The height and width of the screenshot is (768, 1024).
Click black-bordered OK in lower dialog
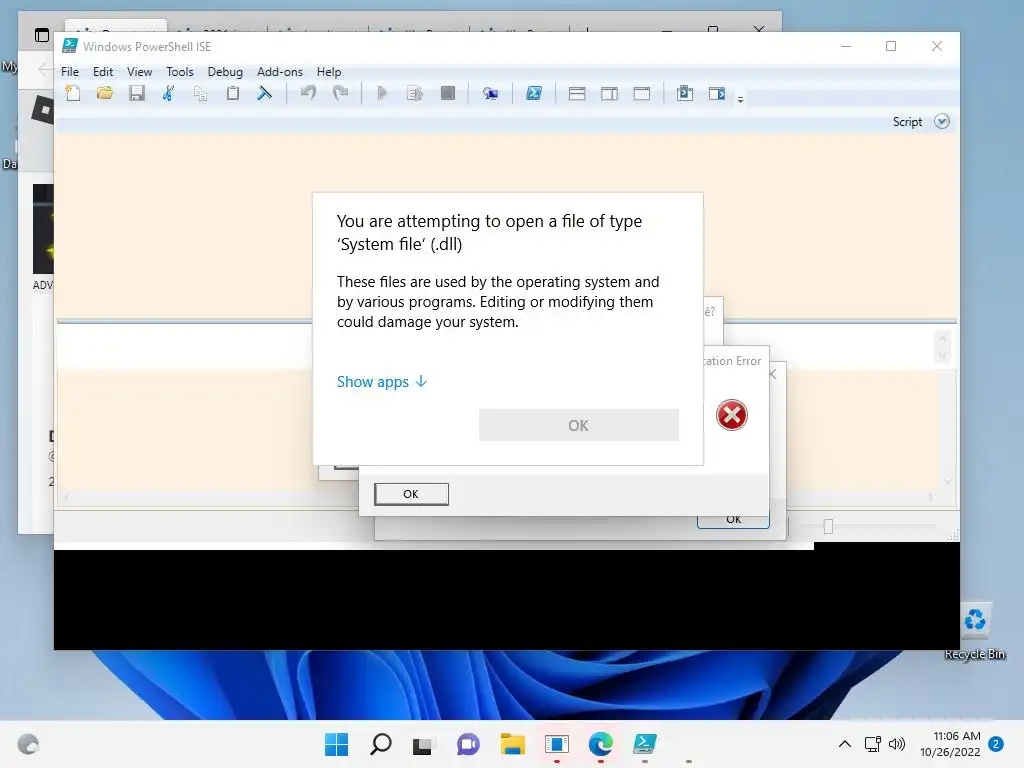411,494
